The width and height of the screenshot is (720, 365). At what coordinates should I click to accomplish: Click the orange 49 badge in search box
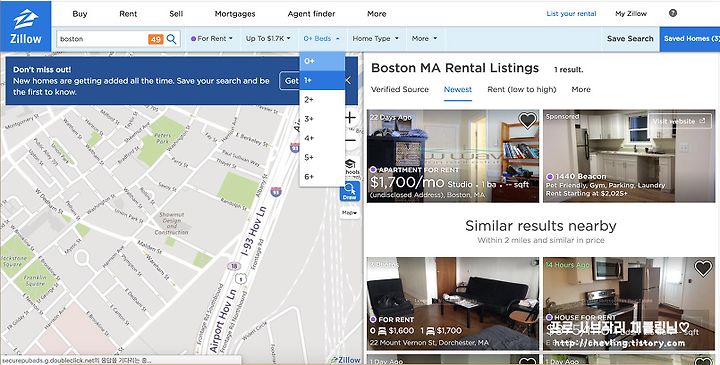[x=156, y=39]
